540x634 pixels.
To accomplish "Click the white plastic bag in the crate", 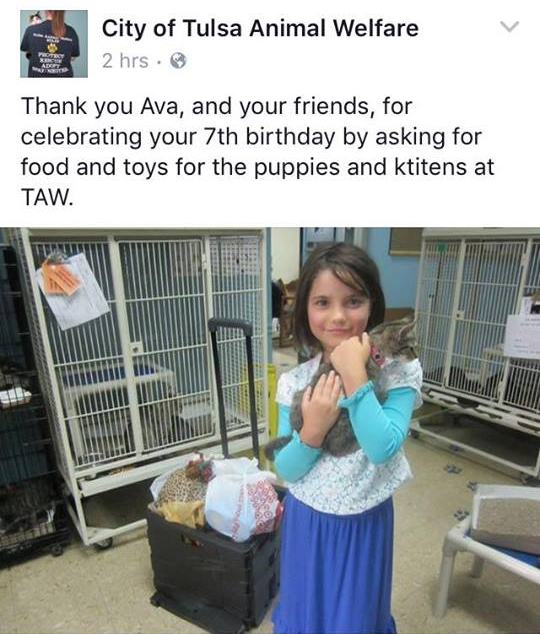I will pyautogui.click(x=242, y=499).
